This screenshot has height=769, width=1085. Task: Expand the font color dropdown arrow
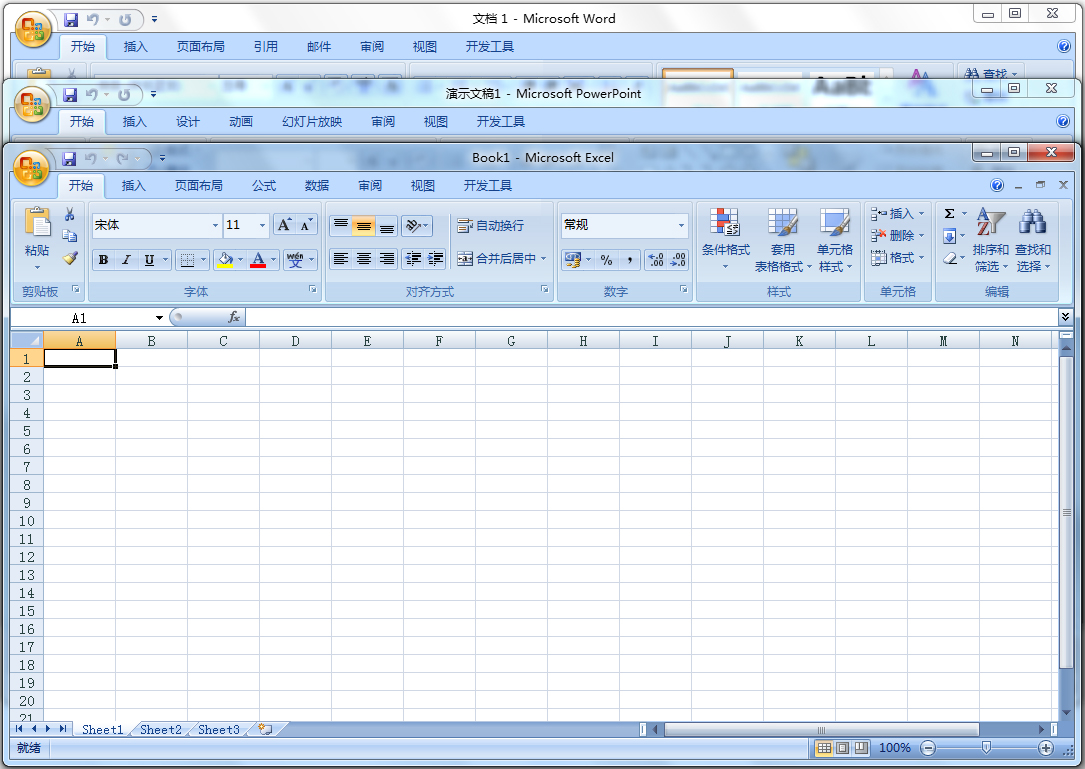[273, 260]
